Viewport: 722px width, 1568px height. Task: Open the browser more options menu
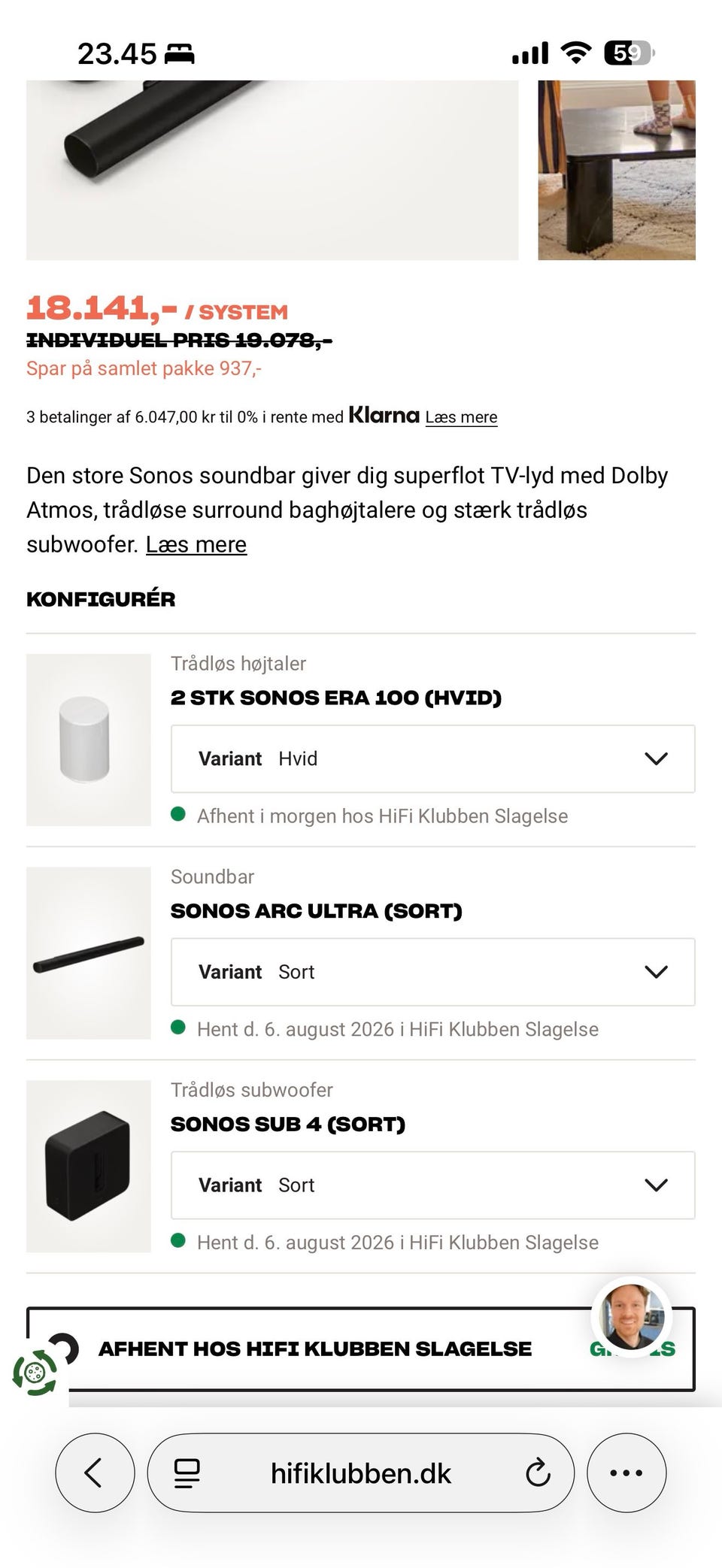pyautogui.click(x=626, y=1473)
